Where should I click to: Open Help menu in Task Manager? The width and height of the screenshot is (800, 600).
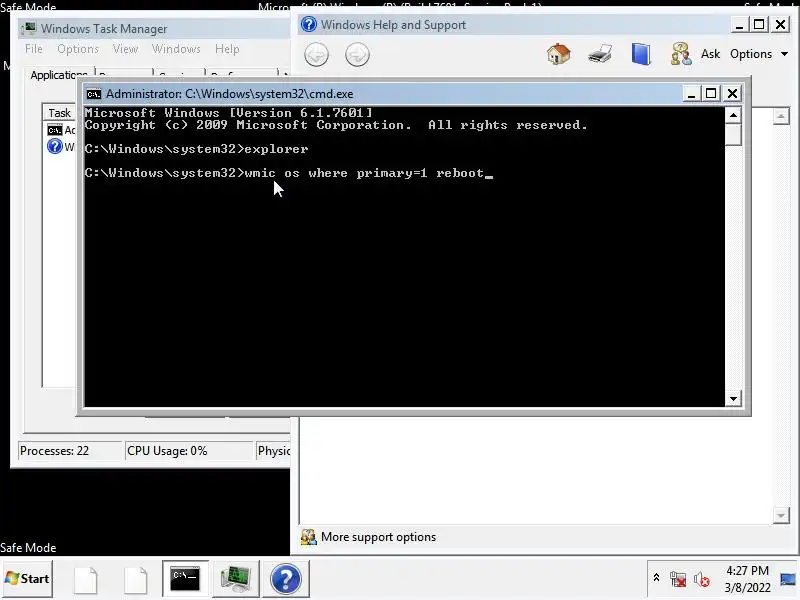coord(227,49)
